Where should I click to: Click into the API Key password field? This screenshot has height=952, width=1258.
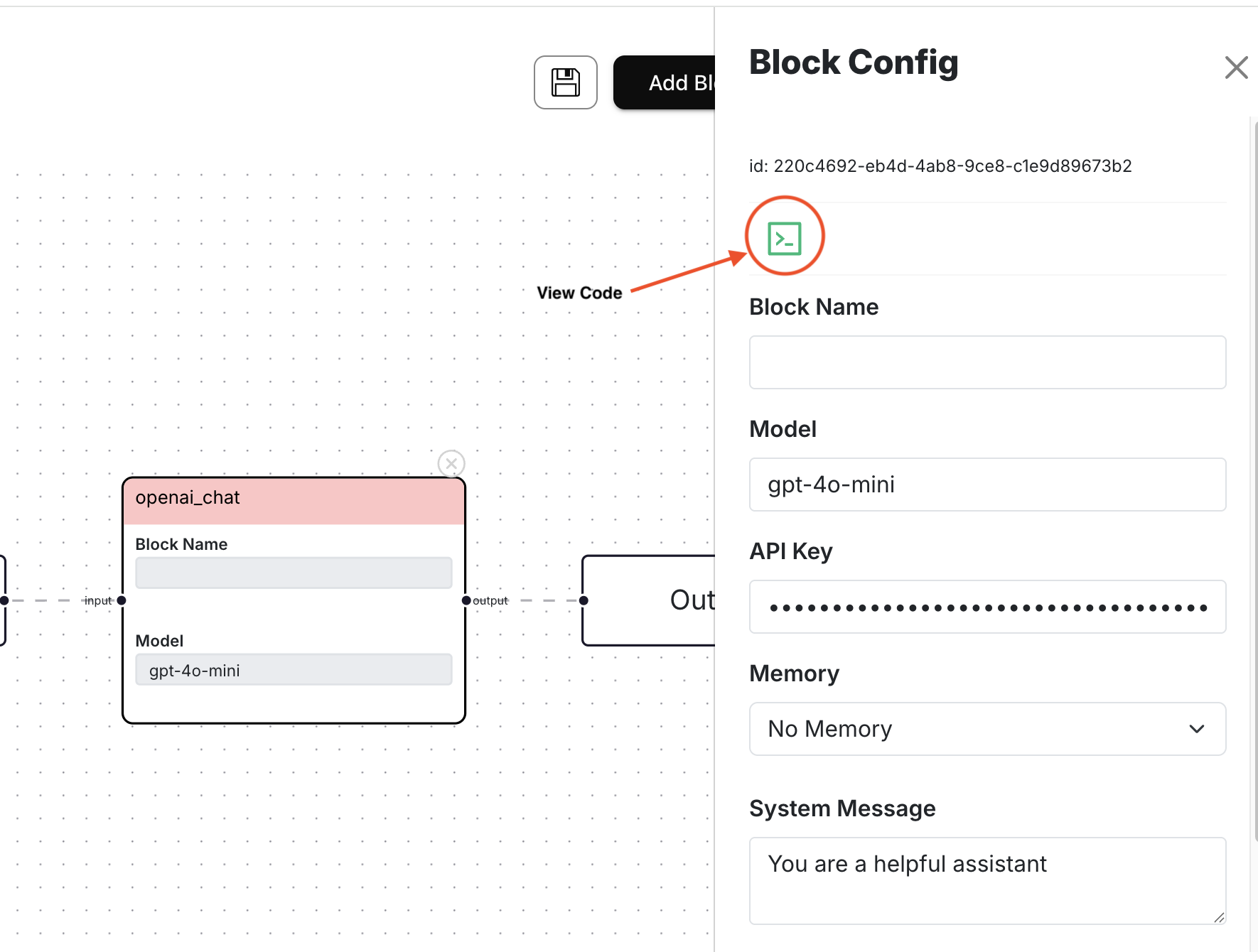tap(986, 607)
